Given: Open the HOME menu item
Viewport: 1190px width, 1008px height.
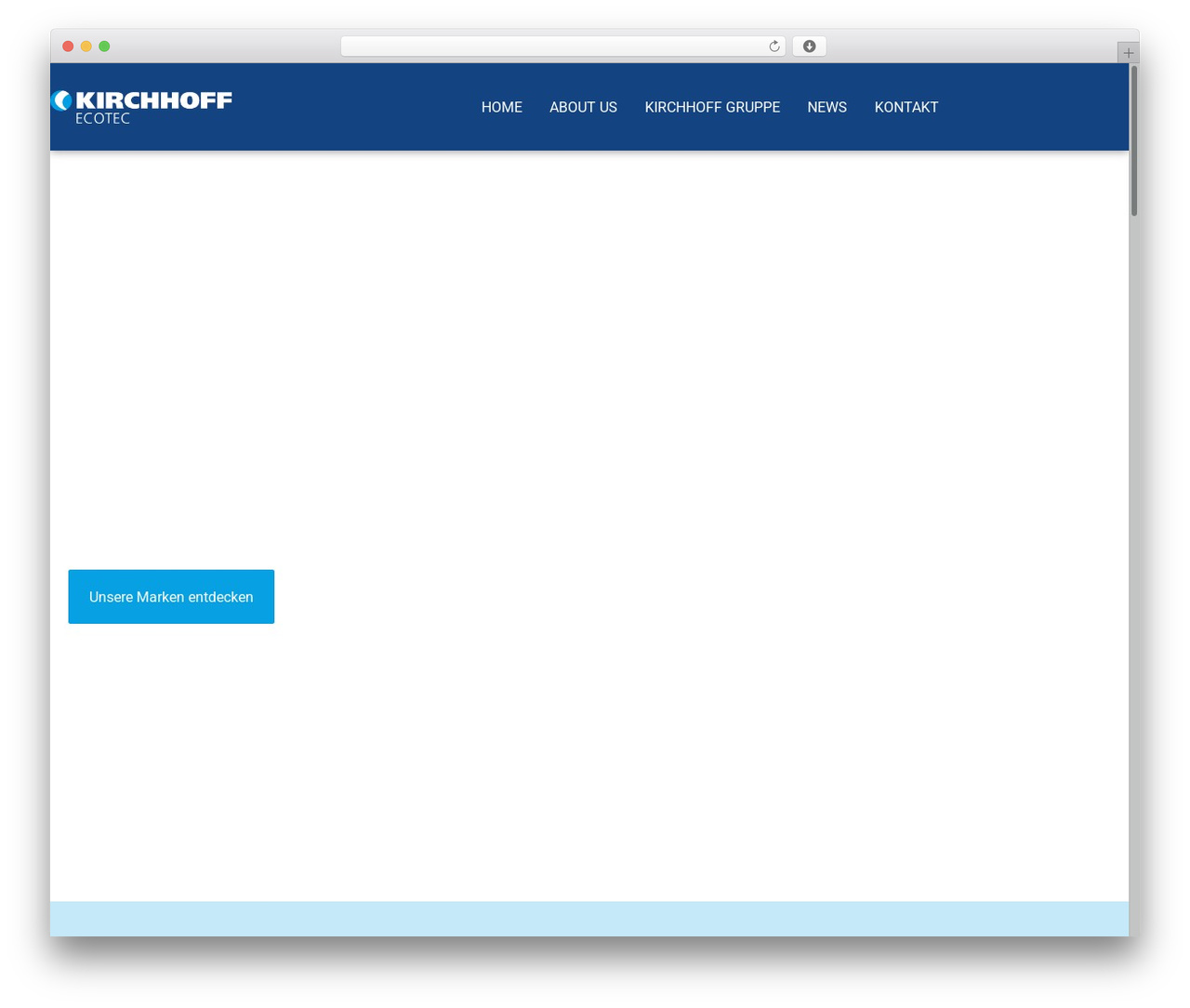Looking at the screenshot, I should point(502,107).
